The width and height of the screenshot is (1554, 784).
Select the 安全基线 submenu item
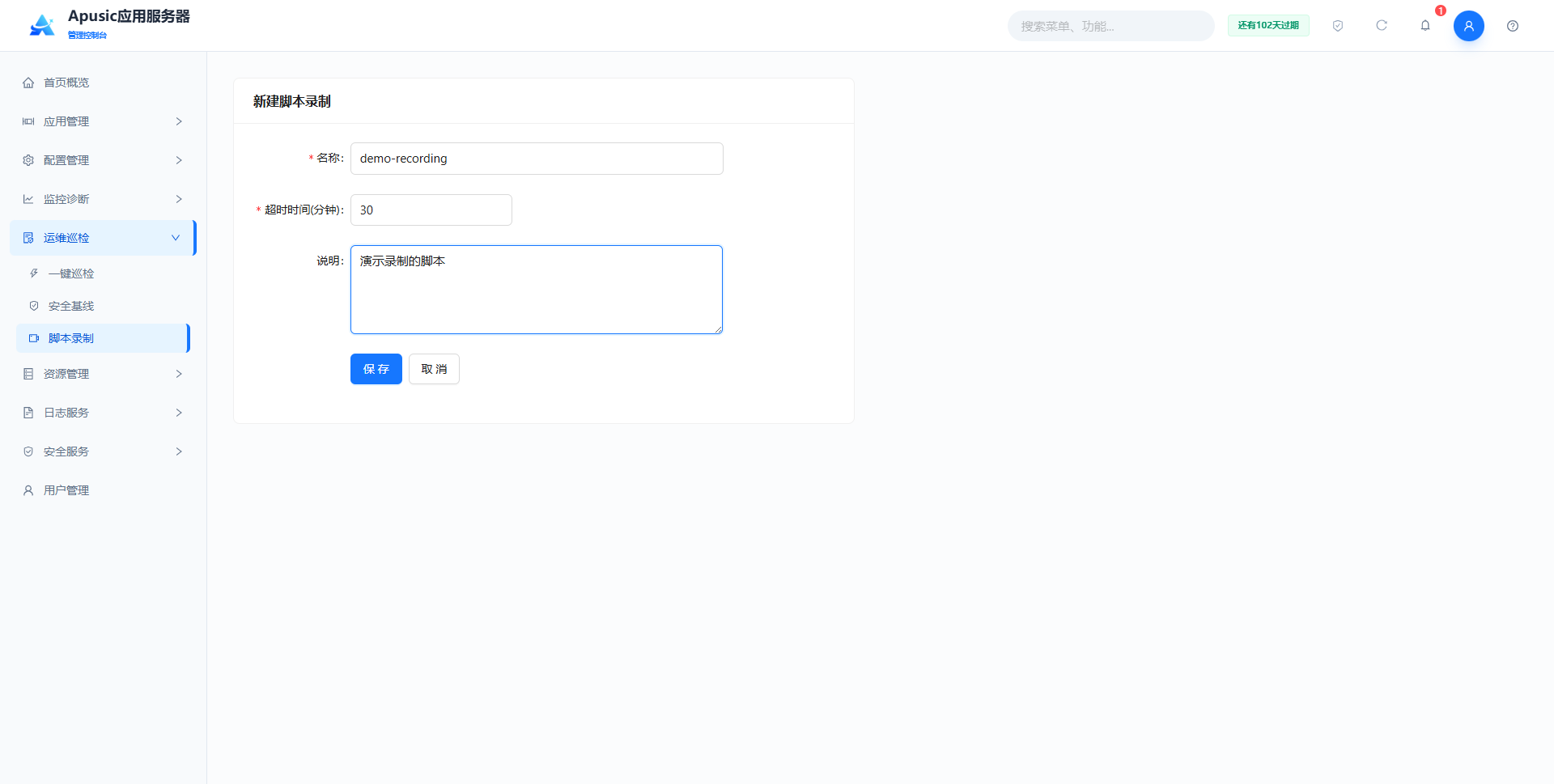(x=103, y=306)
